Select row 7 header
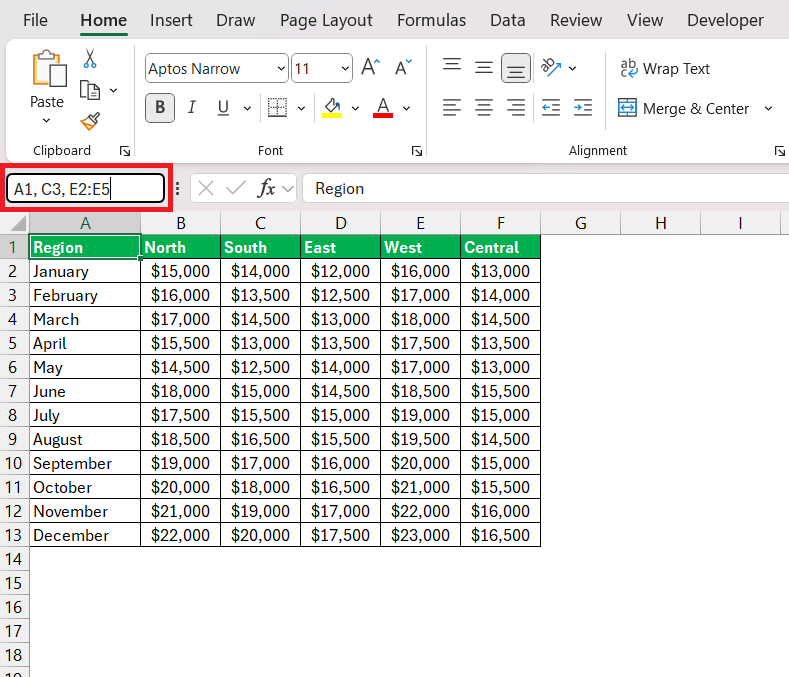The height and width of the screenshot is (677, 789). click(x=13, y=391)
